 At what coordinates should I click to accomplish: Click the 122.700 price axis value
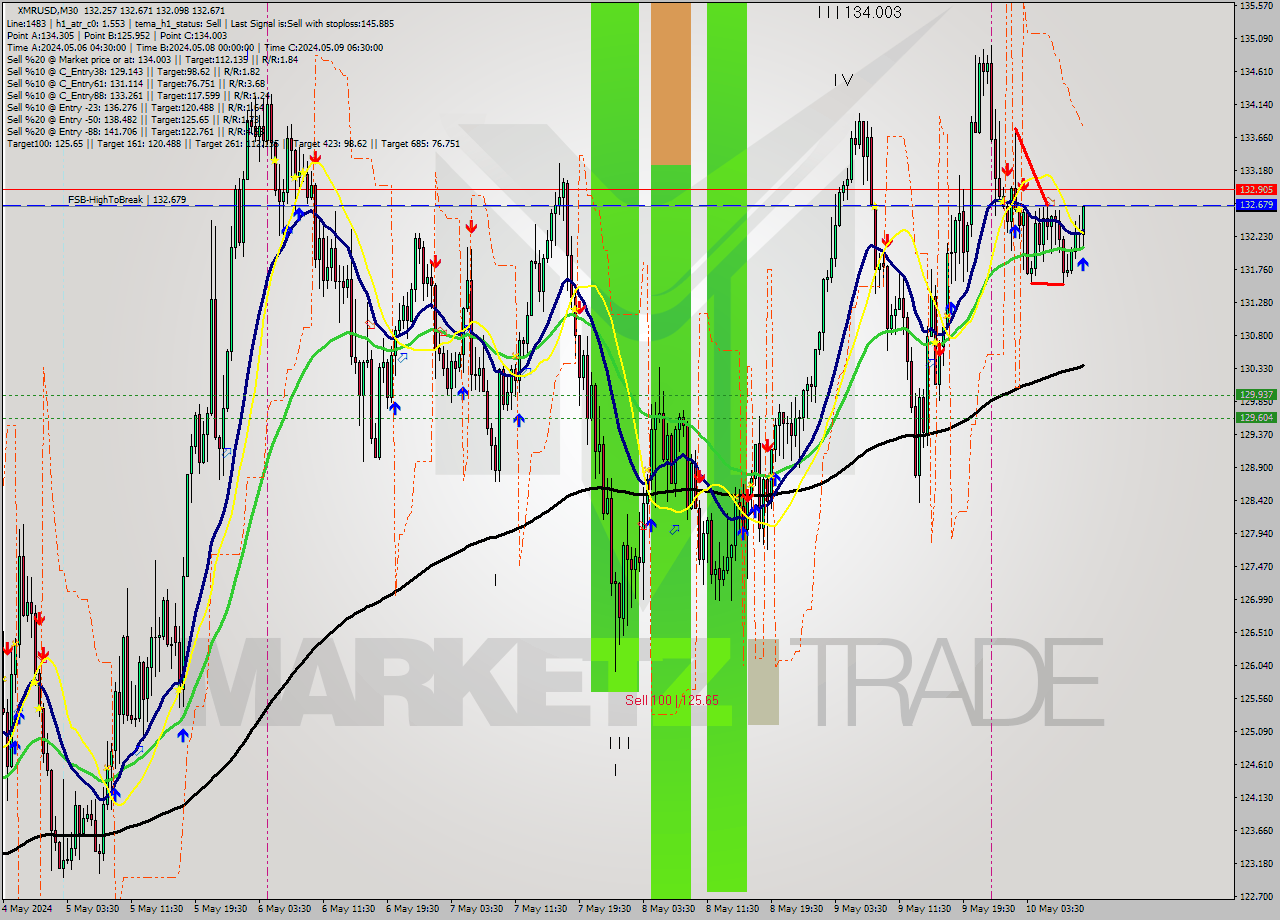[x=1256, y=897]
